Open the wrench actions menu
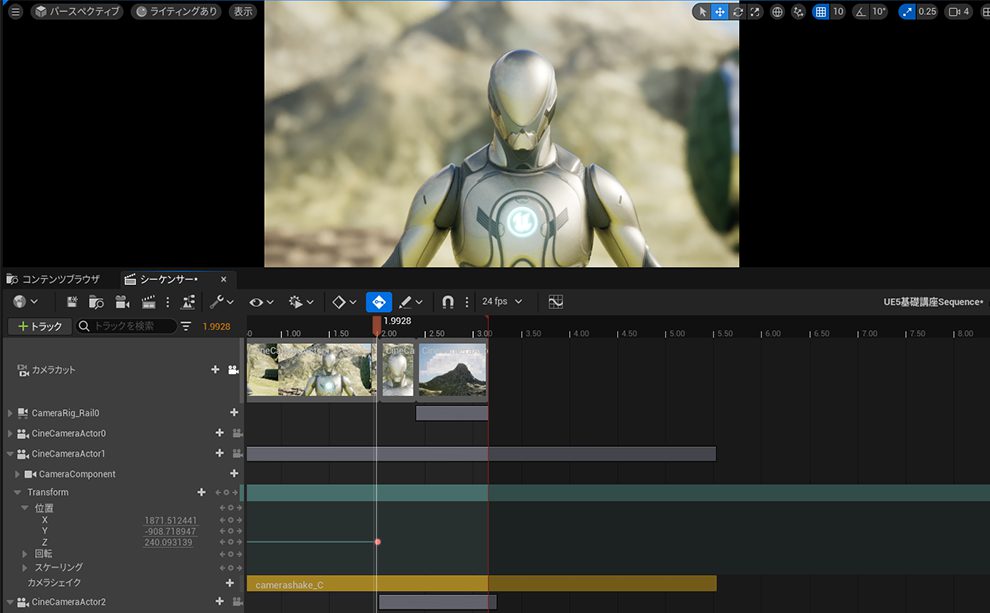The image size is (990, 613). (x=221, y=302)
